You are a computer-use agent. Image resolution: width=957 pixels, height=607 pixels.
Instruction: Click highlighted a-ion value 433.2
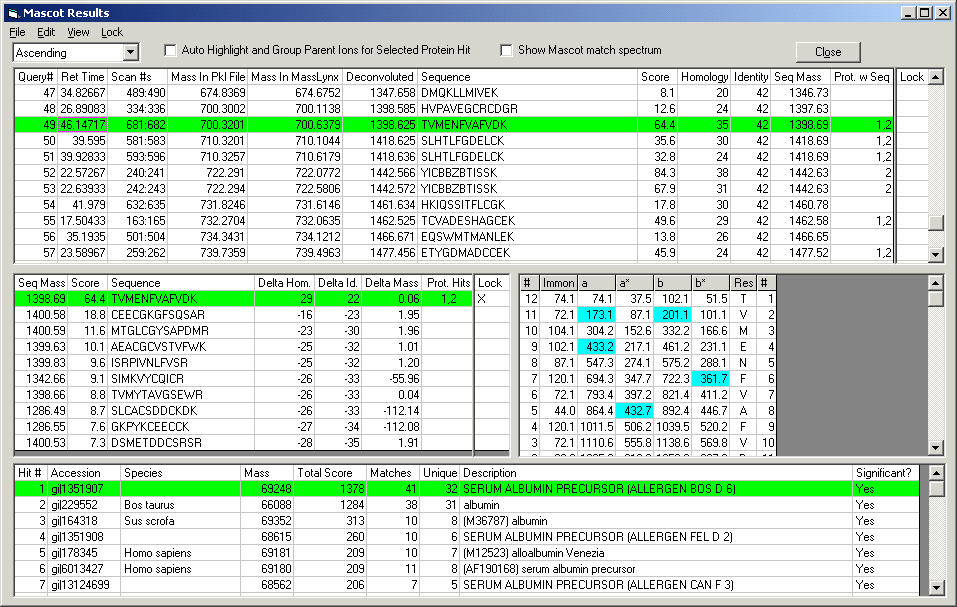tap(598, 347)
